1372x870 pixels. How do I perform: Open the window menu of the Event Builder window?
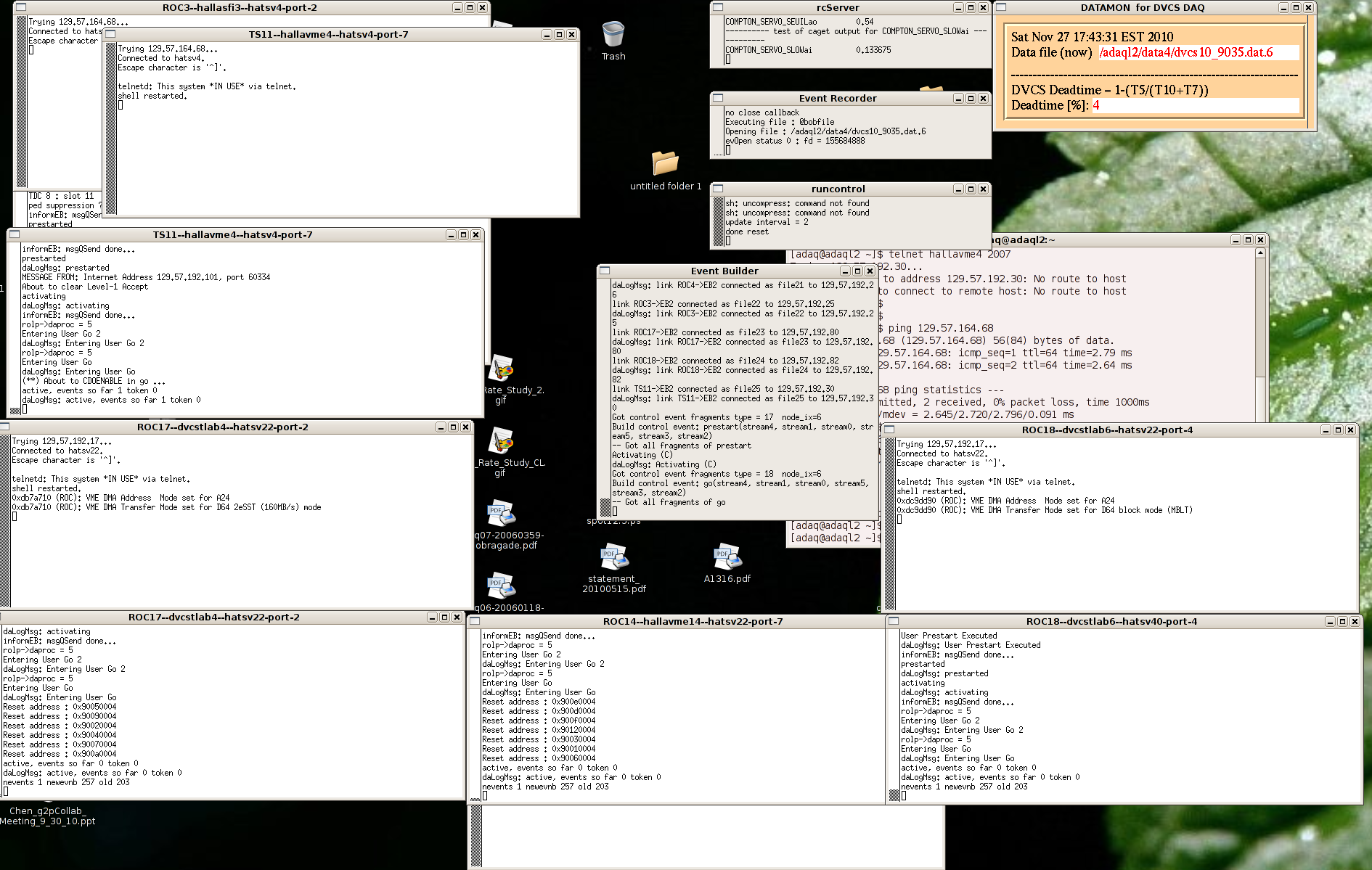pyautogui.click(x=605, y=271)
